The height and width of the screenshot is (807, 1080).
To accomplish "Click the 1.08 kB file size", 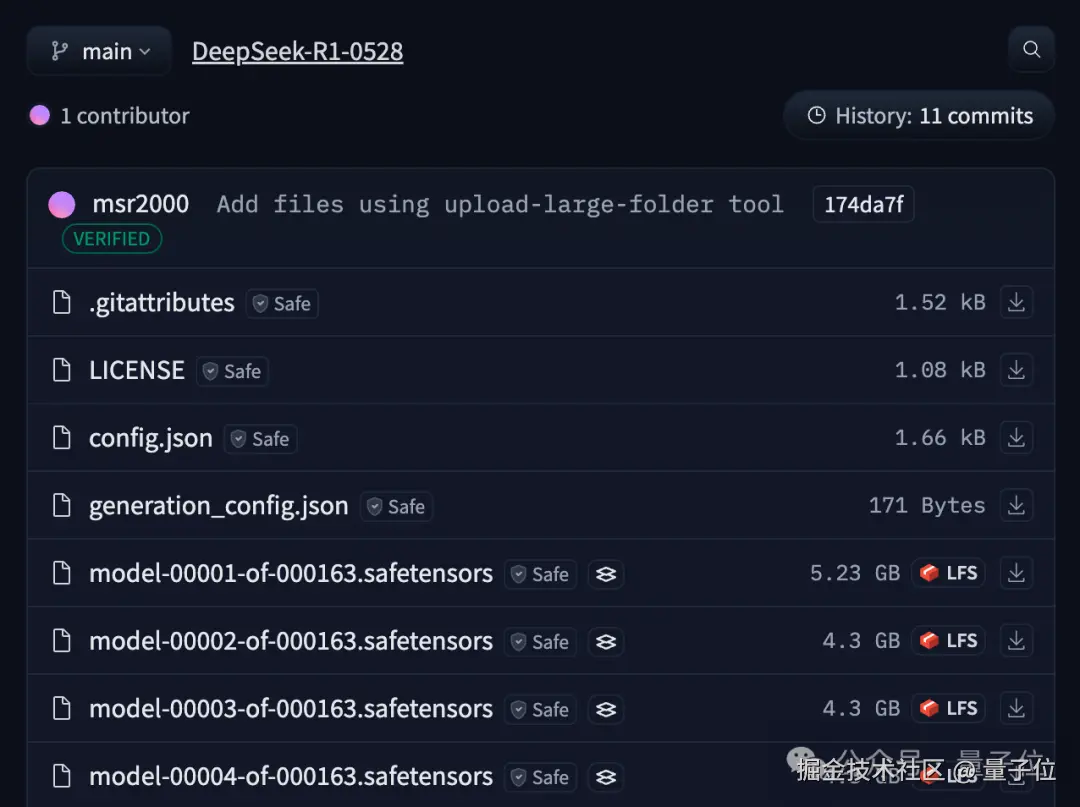I will point(940,370).
